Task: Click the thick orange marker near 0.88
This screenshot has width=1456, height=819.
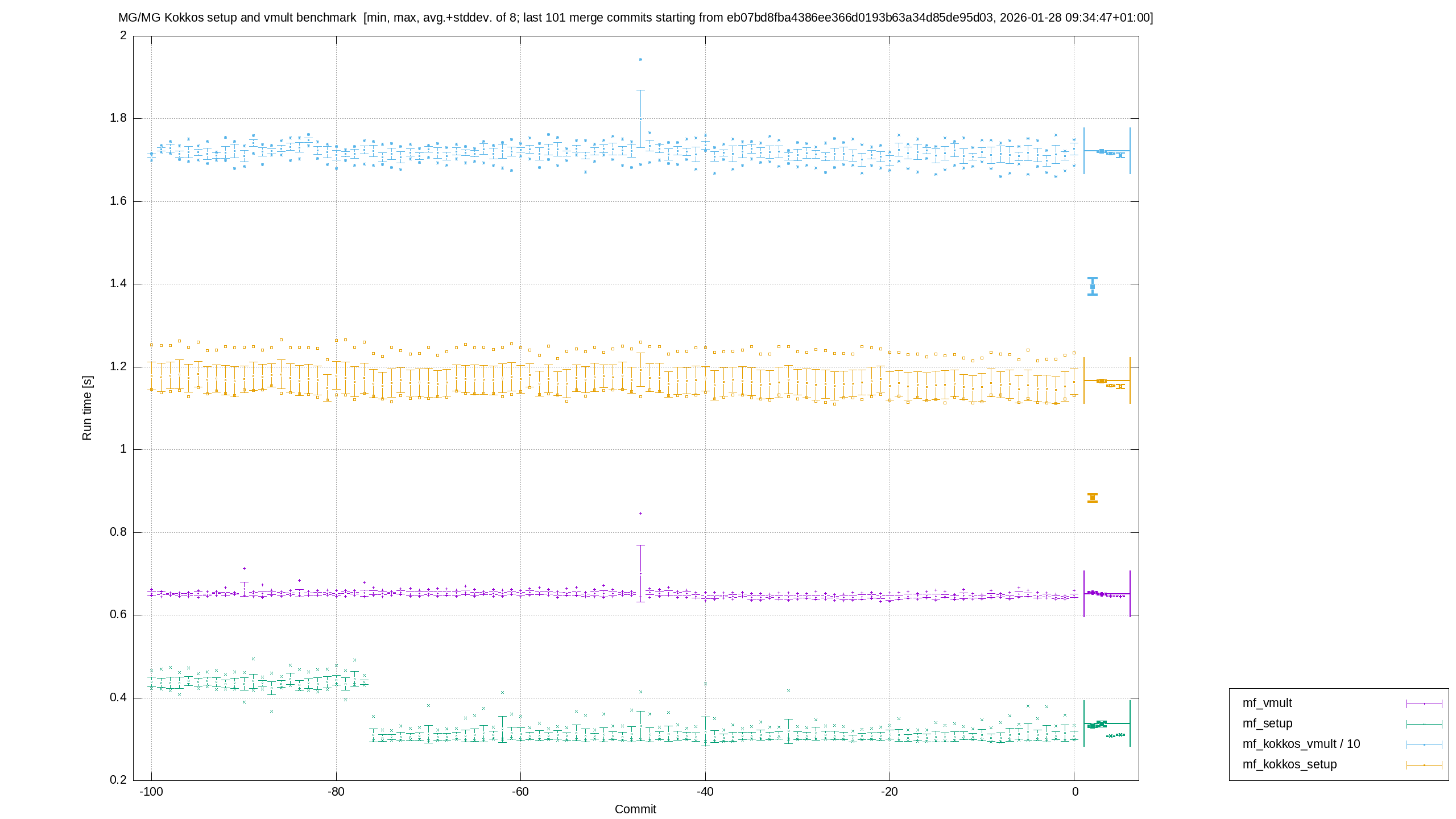Action: [x=1093, y=498]
